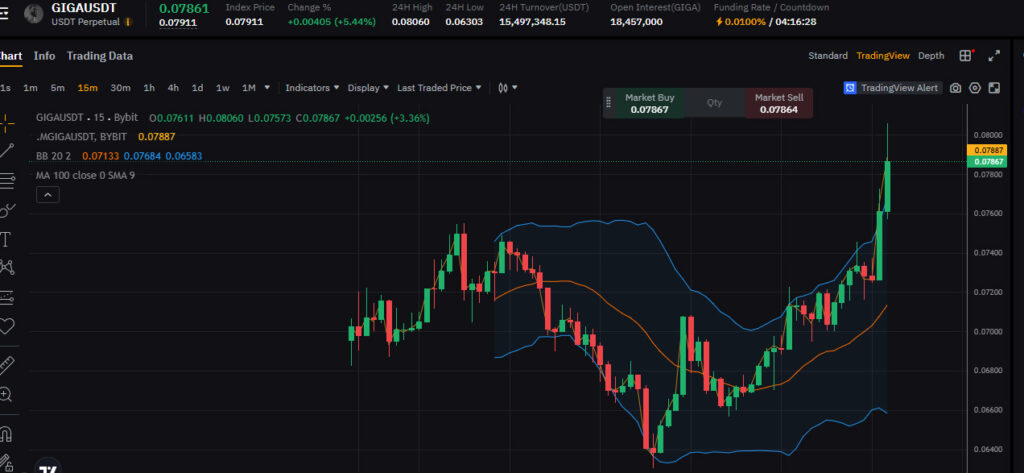
Task: Toggle the magnet mode icon
Action: [x=6, y=433]
